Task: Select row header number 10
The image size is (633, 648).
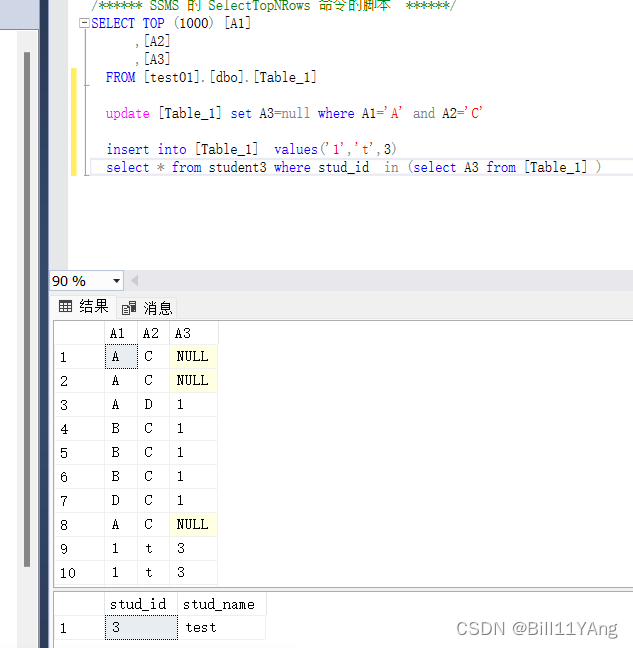Action: tap(79, 573)
